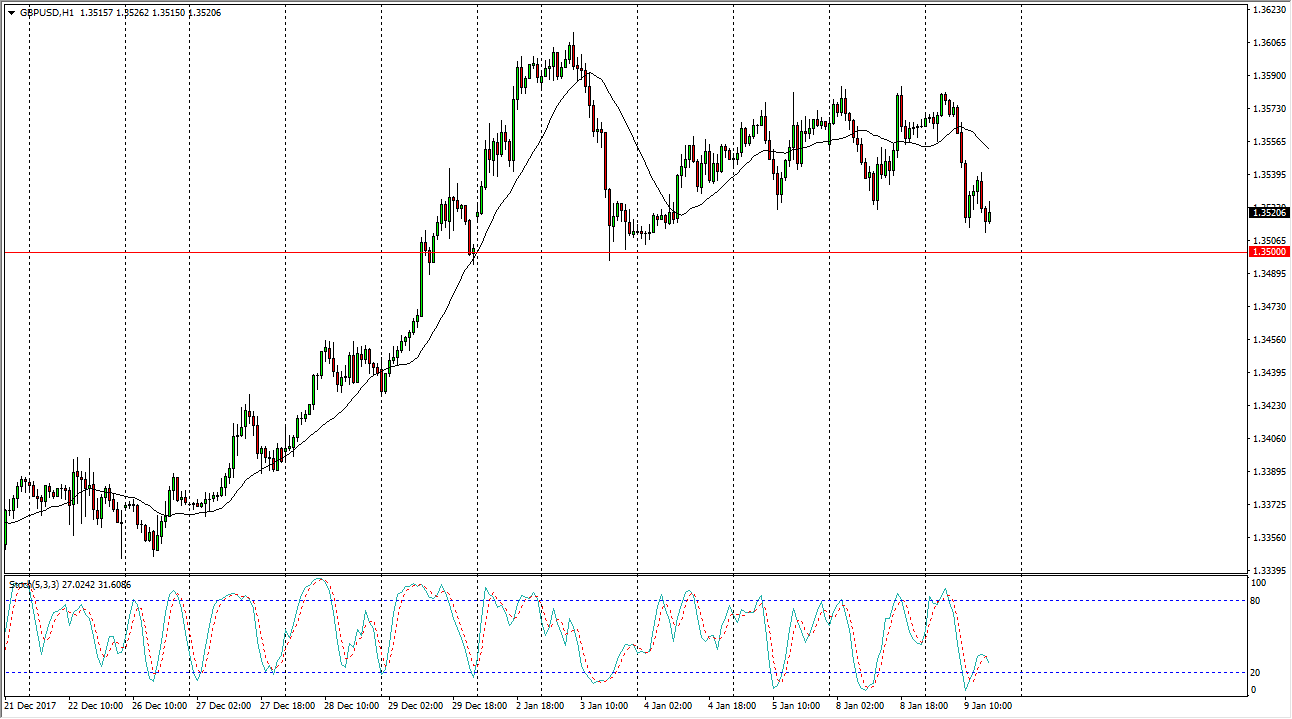This screenshot has width=1292, height=719.
Task: Click the 1.35730 price on the scale
Action: [x=1268, y=108]
